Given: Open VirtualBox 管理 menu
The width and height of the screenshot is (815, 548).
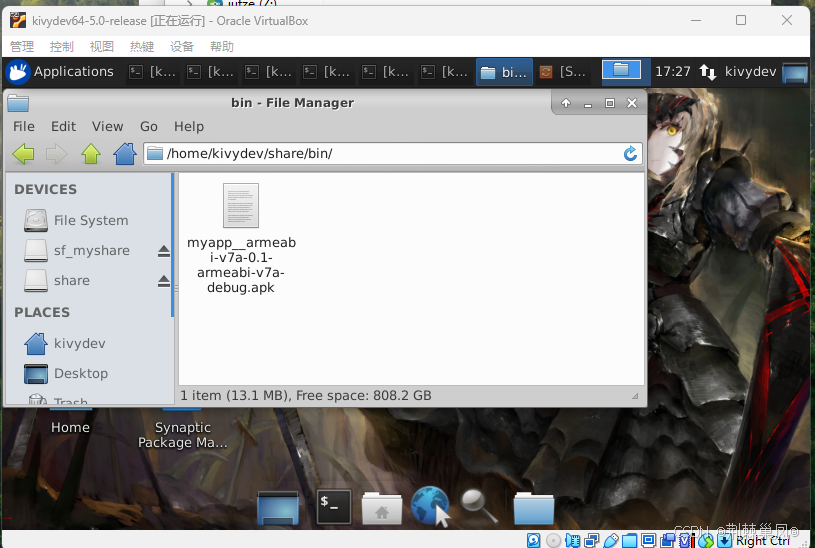Looking at the screenshot, I should 22,47.
